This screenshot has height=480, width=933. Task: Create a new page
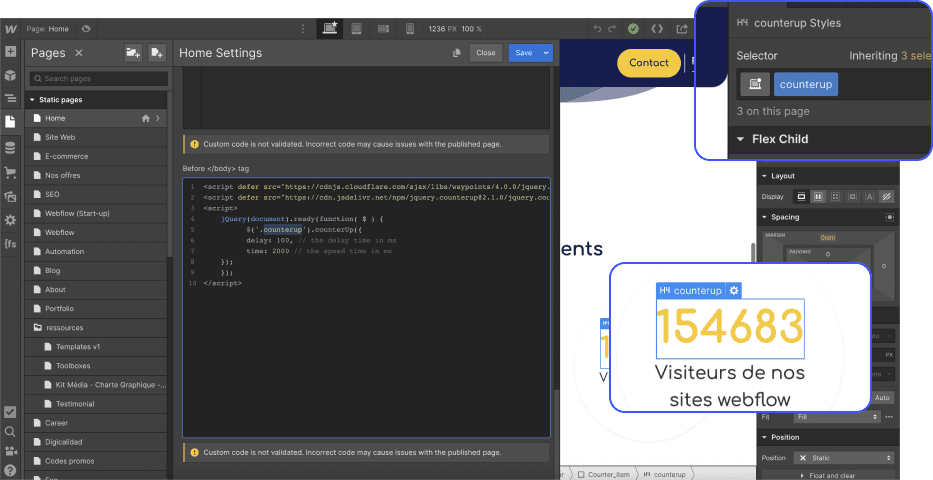tap(156, 53)
